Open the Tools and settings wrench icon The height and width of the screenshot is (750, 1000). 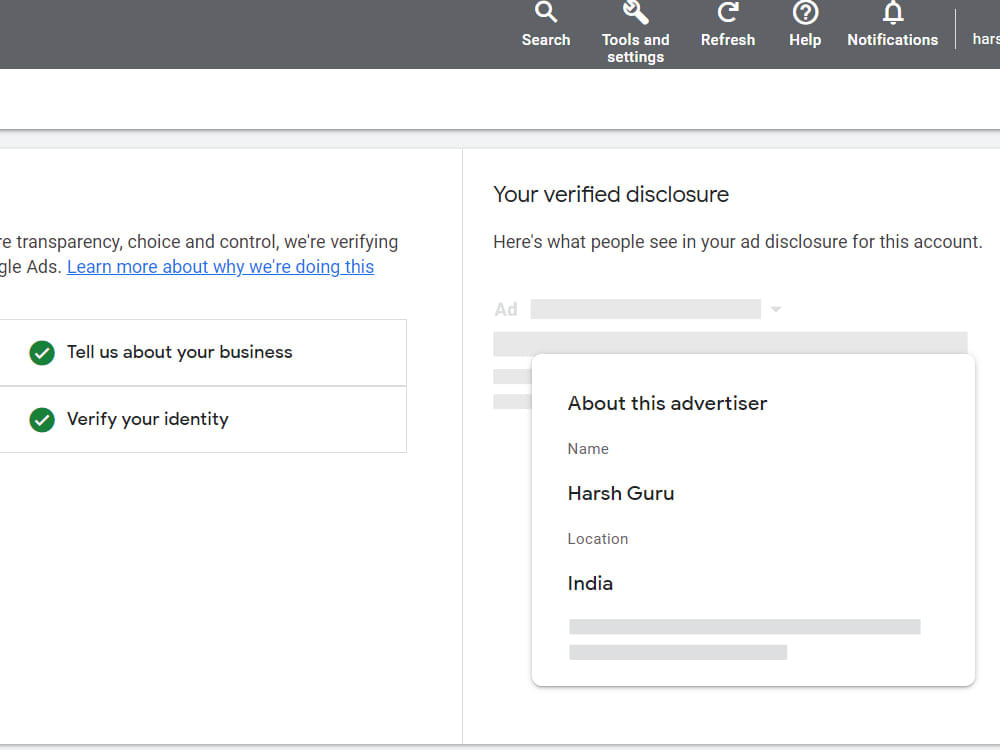pos(635,12)
